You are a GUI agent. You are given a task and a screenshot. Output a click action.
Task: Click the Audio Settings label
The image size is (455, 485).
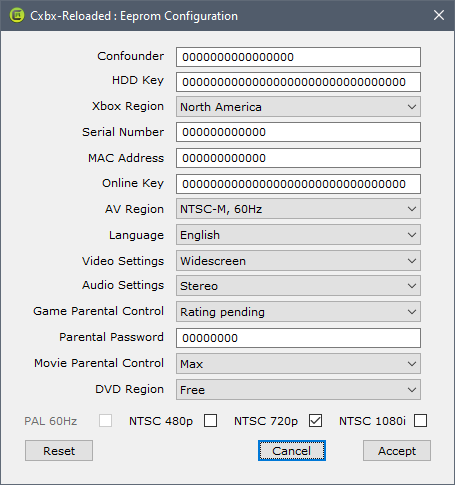coord(123,285)
